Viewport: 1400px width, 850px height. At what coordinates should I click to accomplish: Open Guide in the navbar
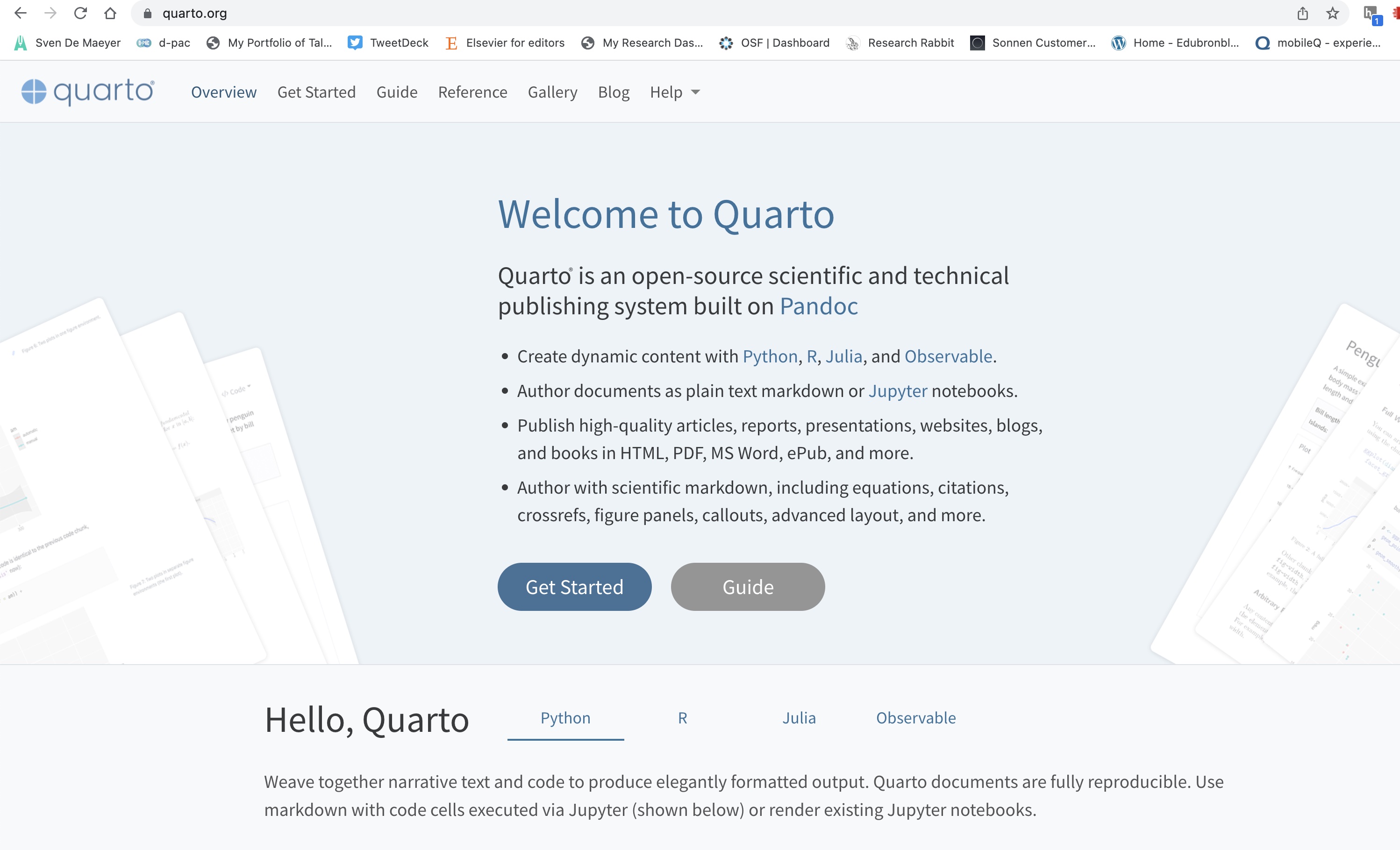point(397,92)
